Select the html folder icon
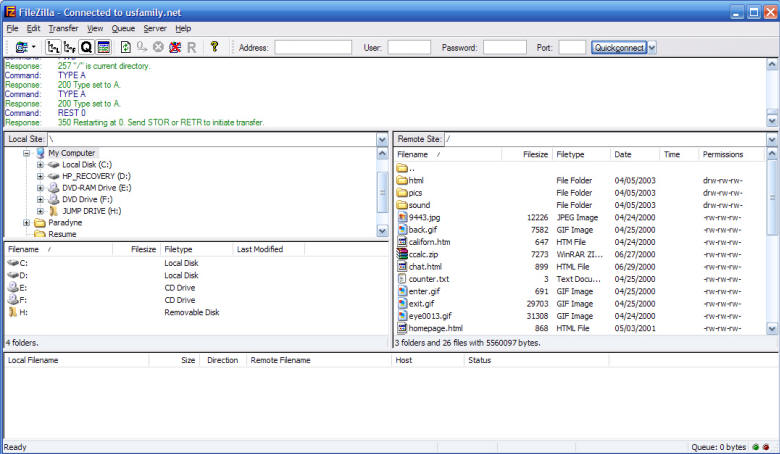This screenshot has width=780, height=454. point(402,181)
